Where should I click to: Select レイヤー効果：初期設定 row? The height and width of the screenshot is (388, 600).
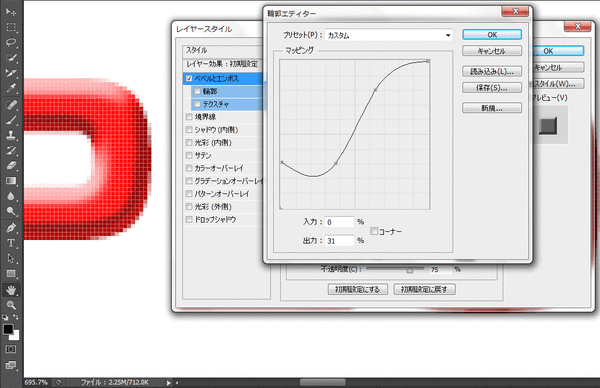tap(223, 64)
